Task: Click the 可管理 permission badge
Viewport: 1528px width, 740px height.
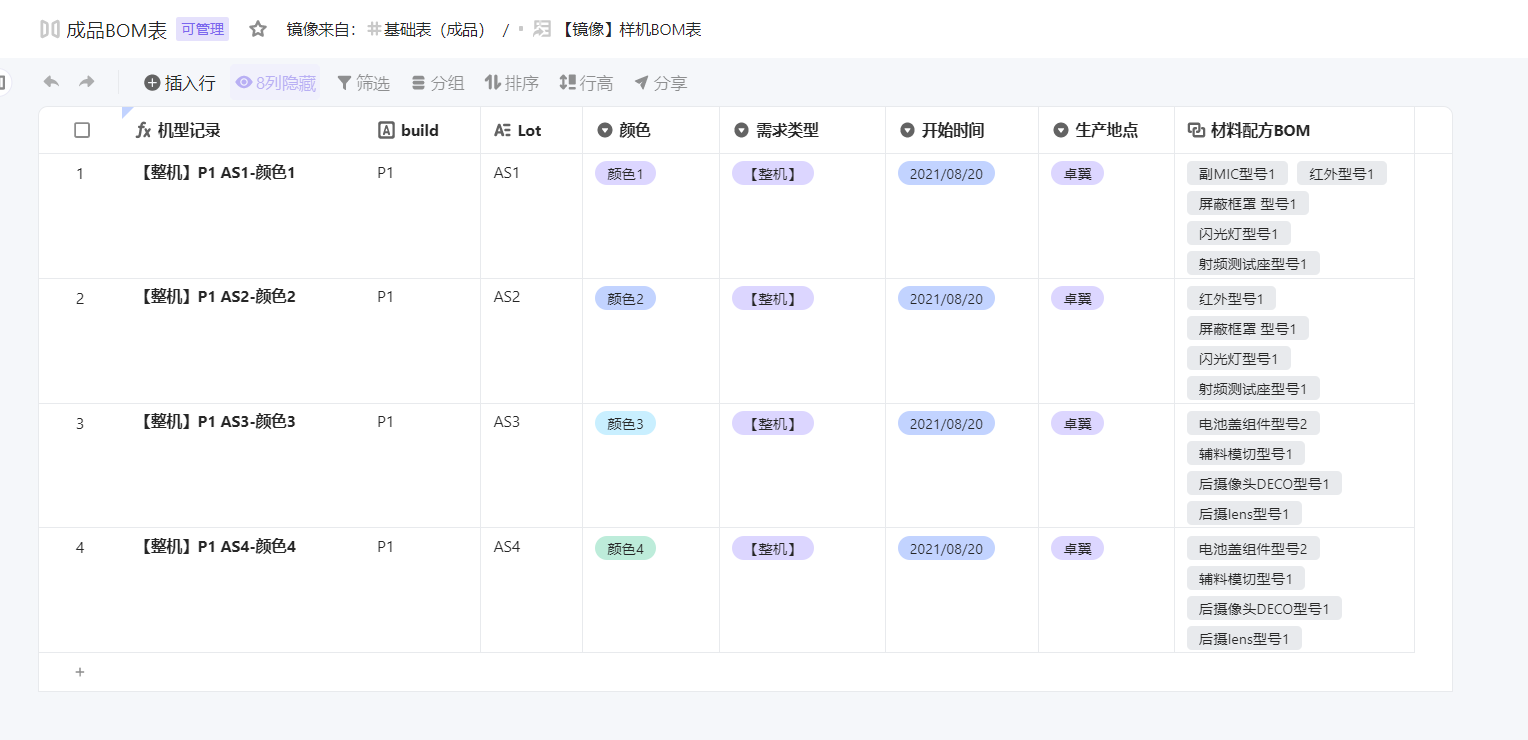Action: 202,29
